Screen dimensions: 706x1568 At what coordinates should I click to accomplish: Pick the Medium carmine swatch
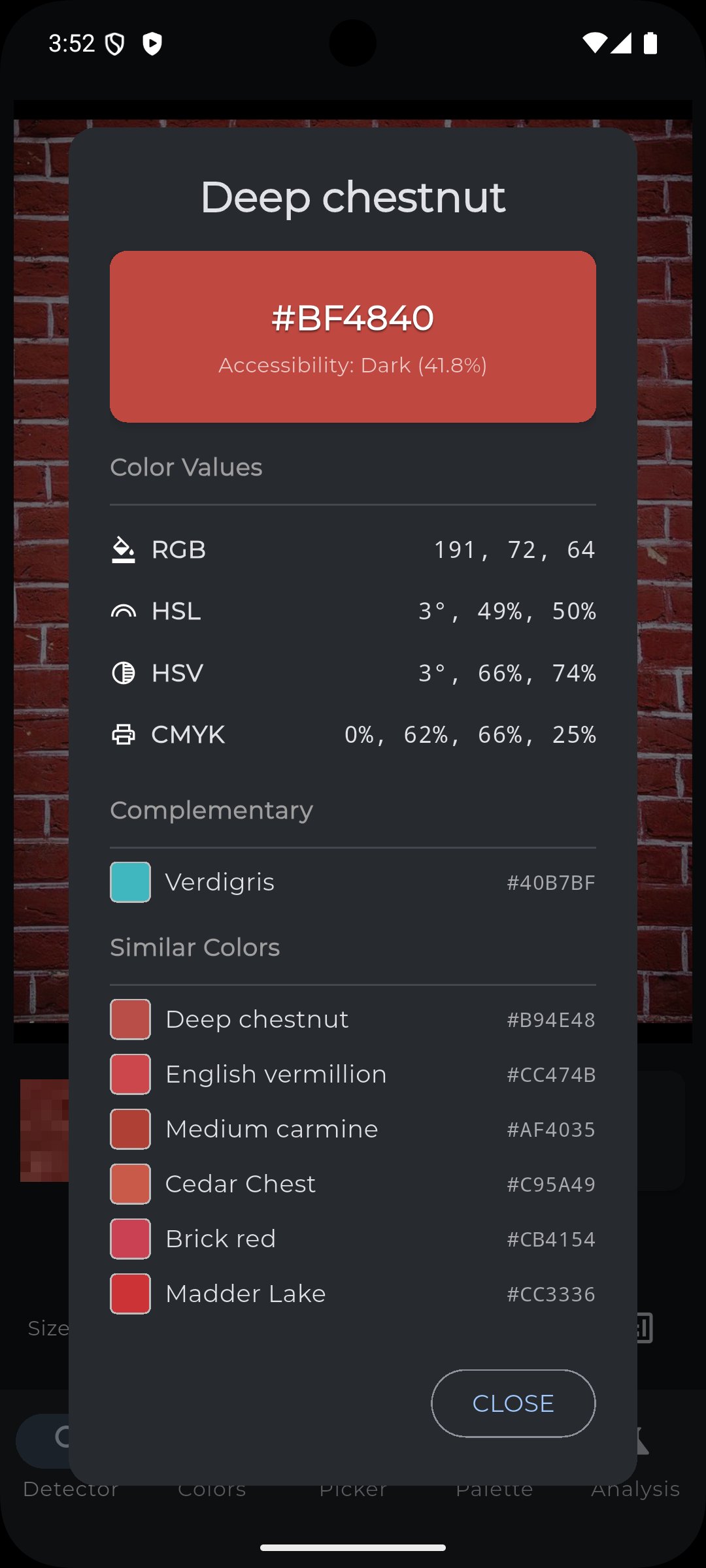pos(130,1129)
